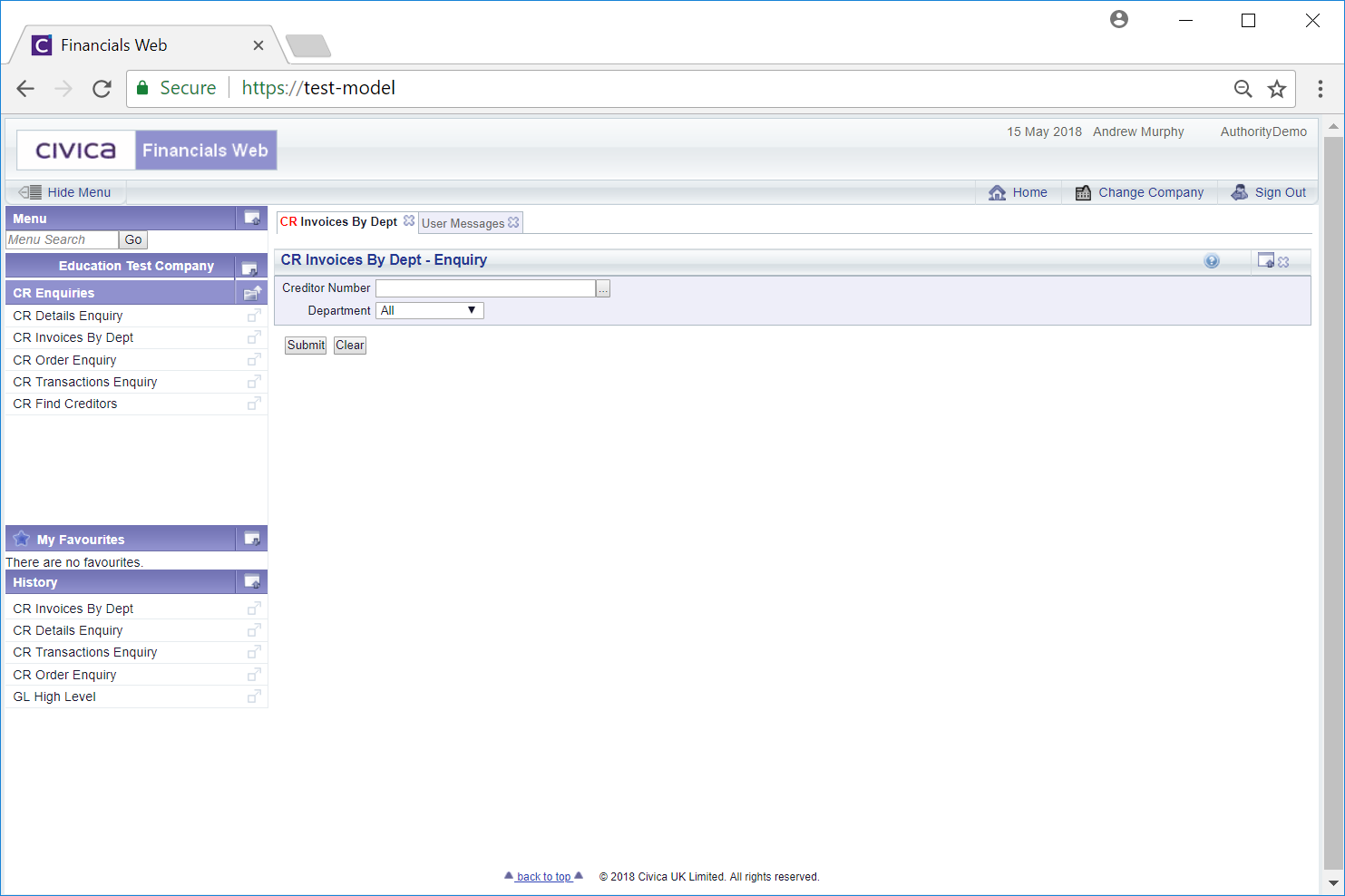Switch to the User Messages tab
Viewport: 1345px width, 896px height.
(463, 223)
